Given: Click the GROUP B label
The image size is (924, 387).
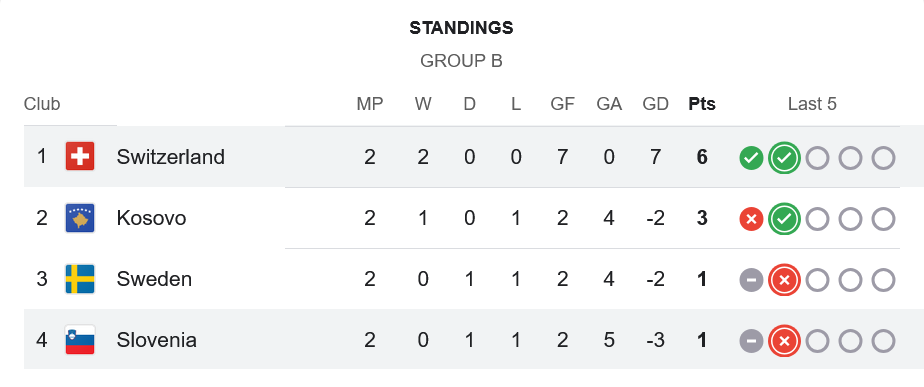Looking at the screenshot, I should (x=461, y=61).
